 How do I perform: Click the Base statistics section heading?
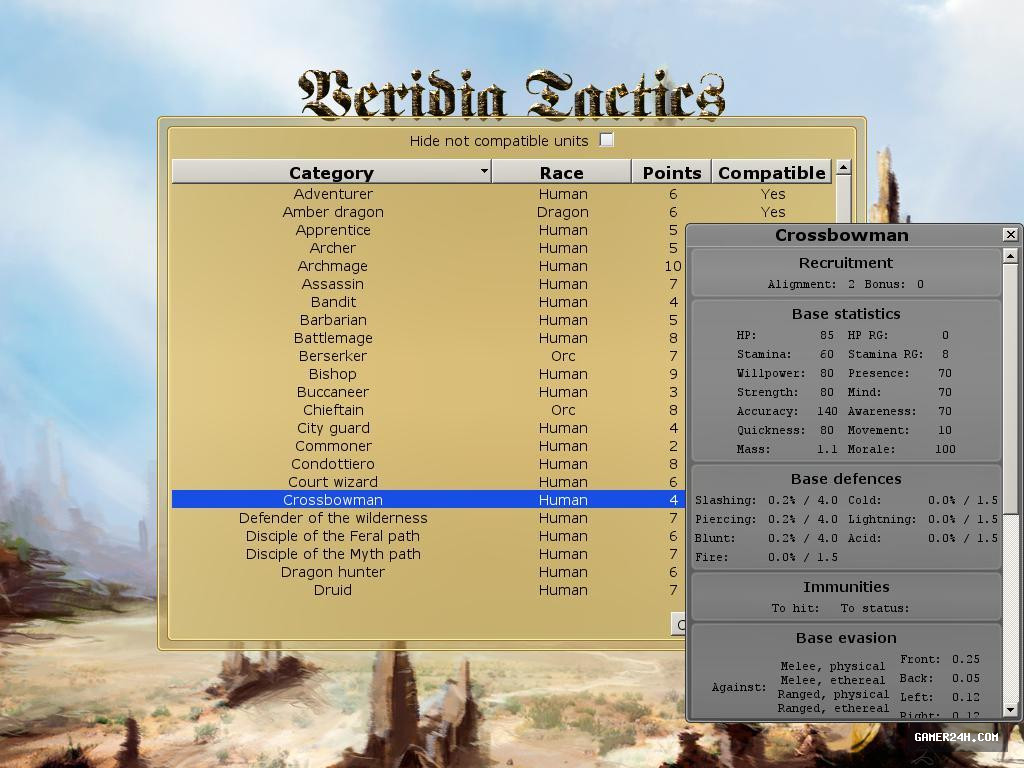click(846, 313)
